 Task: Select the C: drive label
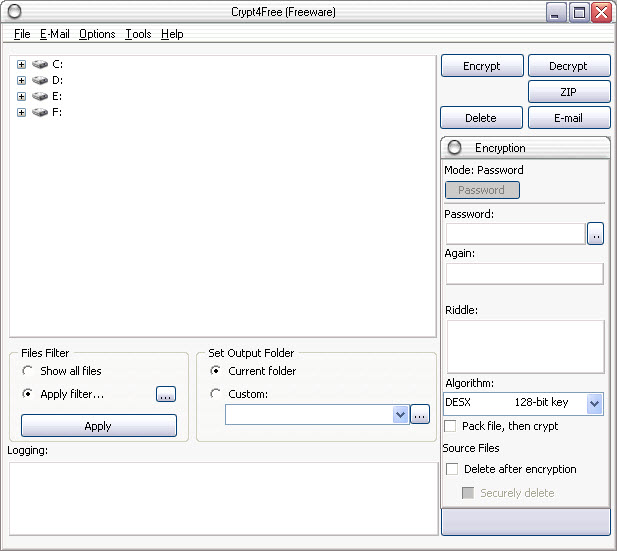coord(57,64)
